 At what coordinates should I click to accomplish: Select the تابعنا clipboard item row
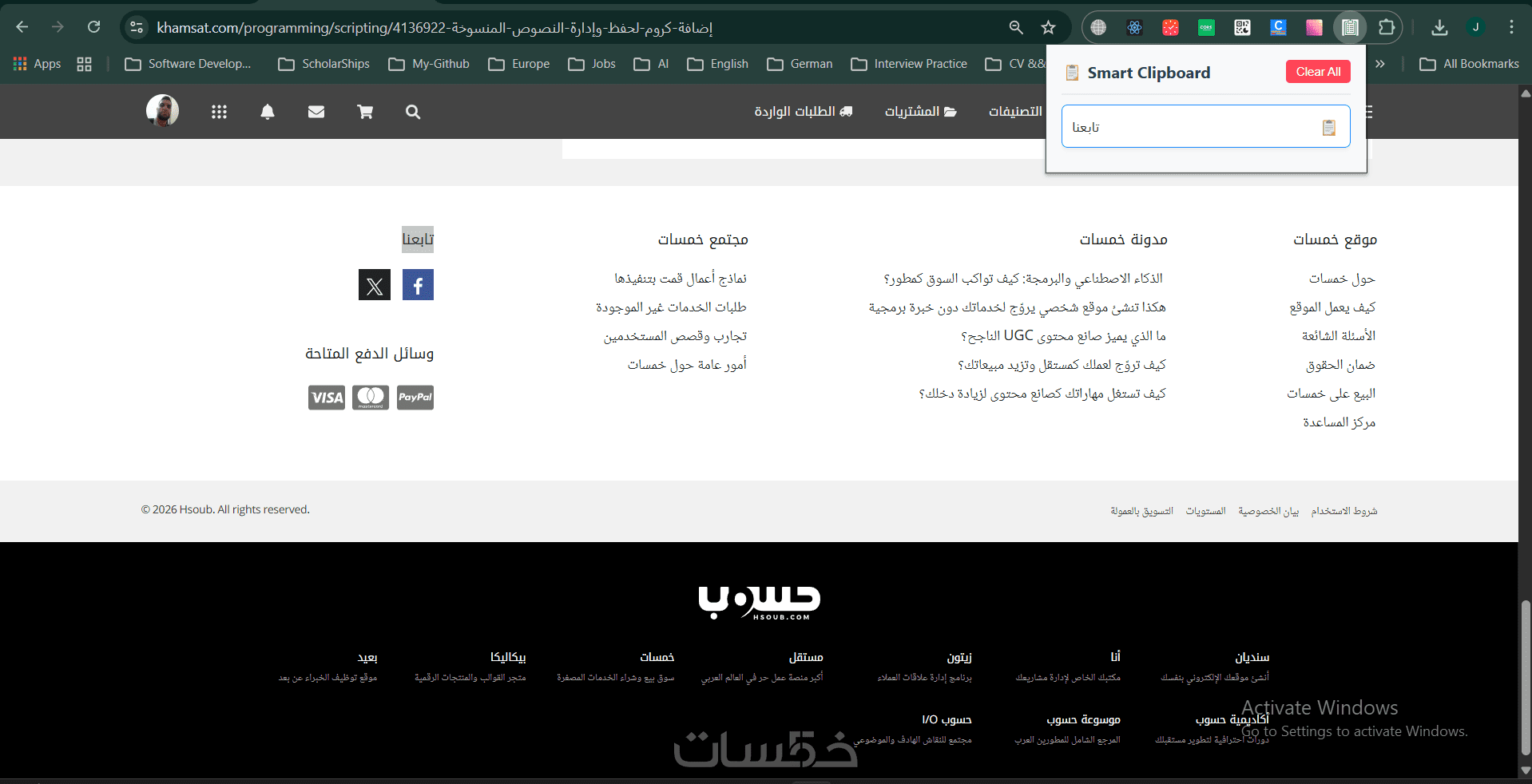pyautogui.click(x=1206, y=127)
